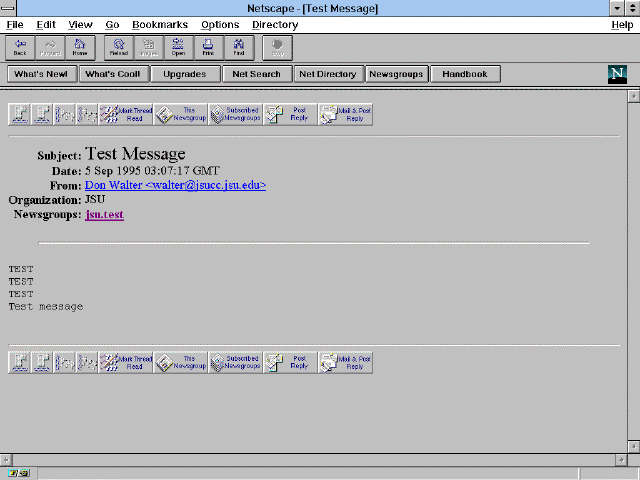The height and width of the screenshot is (480, 640).
Task: Open a location with the Open icon
Action: point(179,48)
